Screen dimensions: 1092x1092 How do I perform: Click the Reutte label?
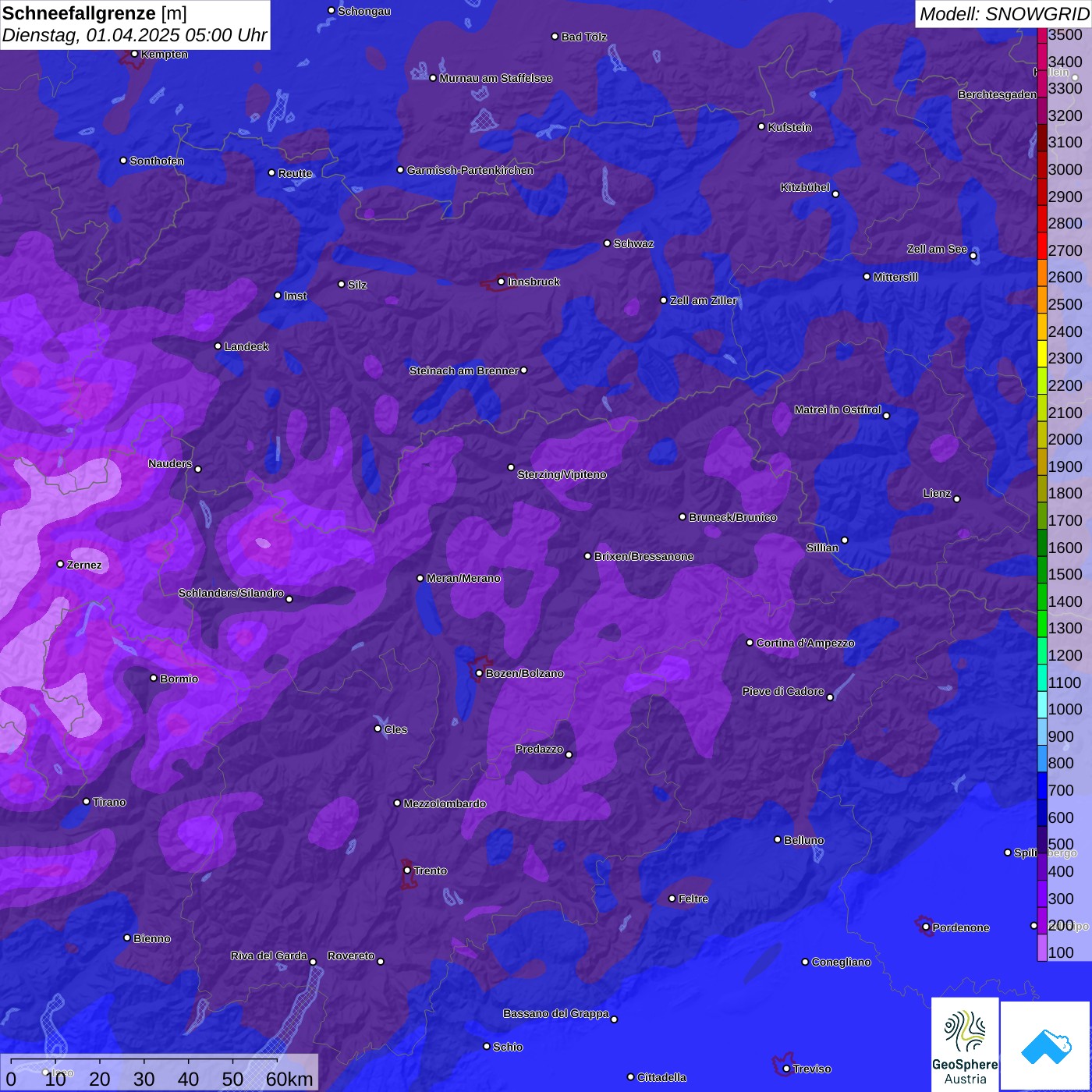[295, 173]
